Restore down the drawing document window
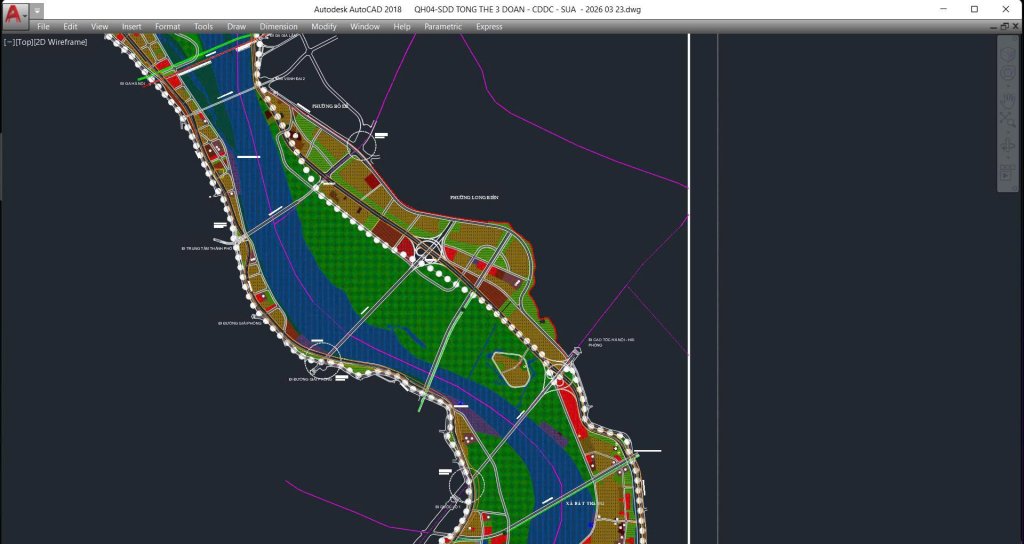The height and width of the screenshot is (544, 1024). click(1004, 27)
